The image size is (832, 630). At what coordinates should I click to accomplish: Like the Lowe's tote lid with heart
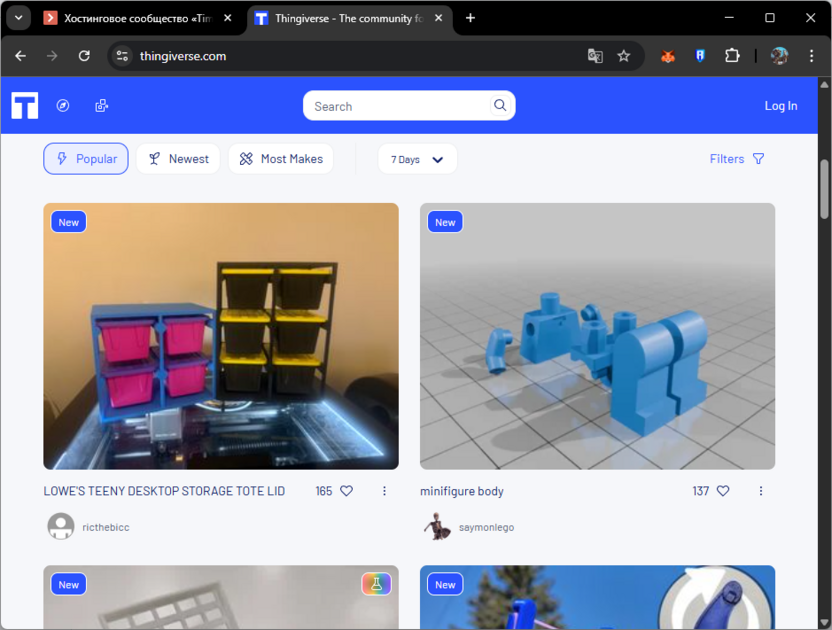click(x=346, y=491)
